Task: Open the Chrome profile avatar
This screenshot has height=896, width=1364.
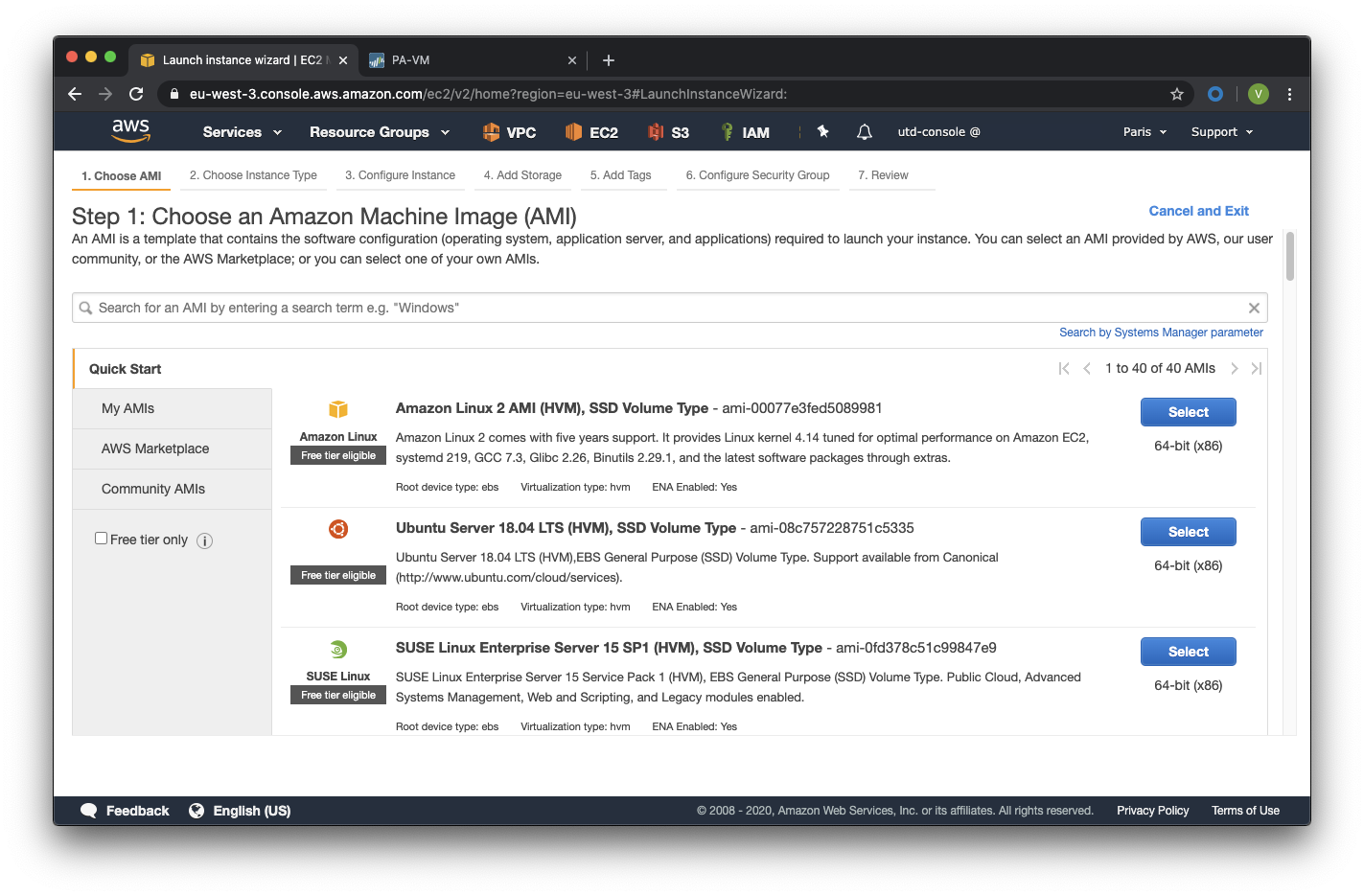Action: pos(1259,94)
